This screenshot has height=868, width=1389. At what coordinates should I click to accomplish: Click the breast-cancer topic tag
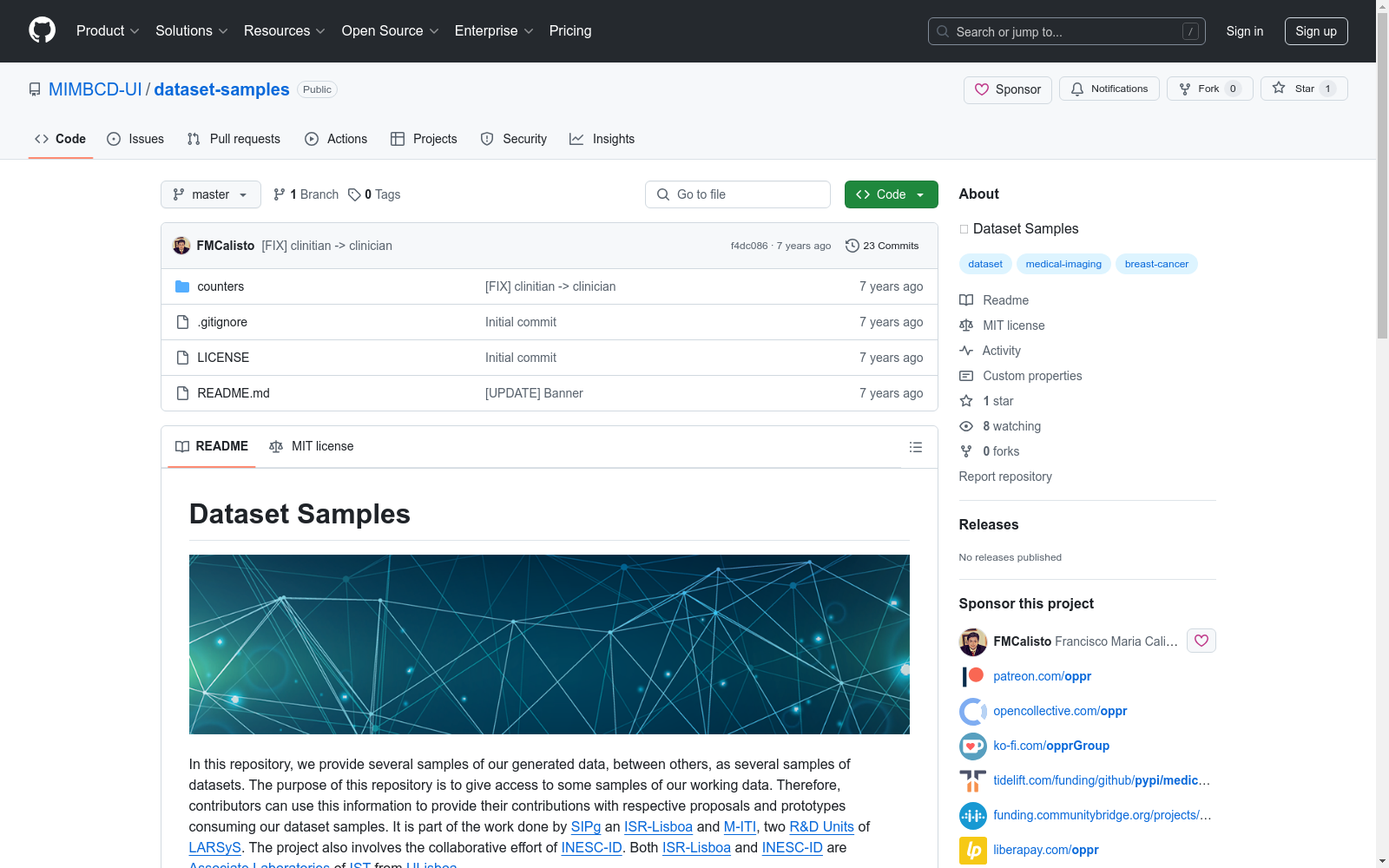click(x=1156, y=264)
